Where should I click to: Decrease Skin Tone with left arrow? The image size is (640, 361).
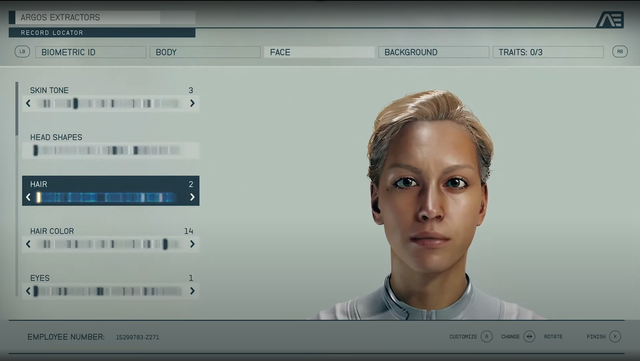coord(28,103)
